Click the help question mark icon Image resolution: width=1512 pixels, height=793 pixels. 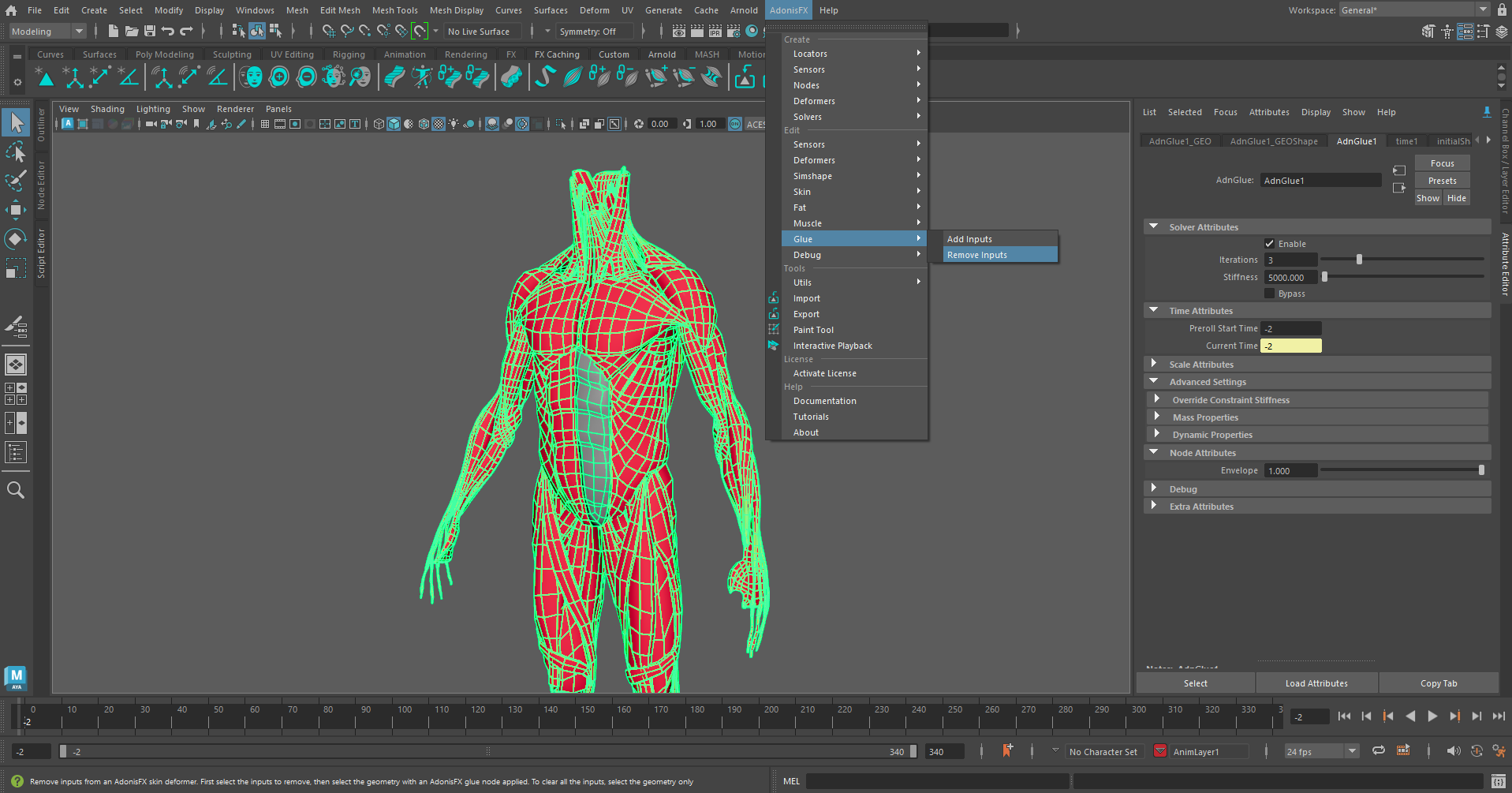tap(17, 781)
